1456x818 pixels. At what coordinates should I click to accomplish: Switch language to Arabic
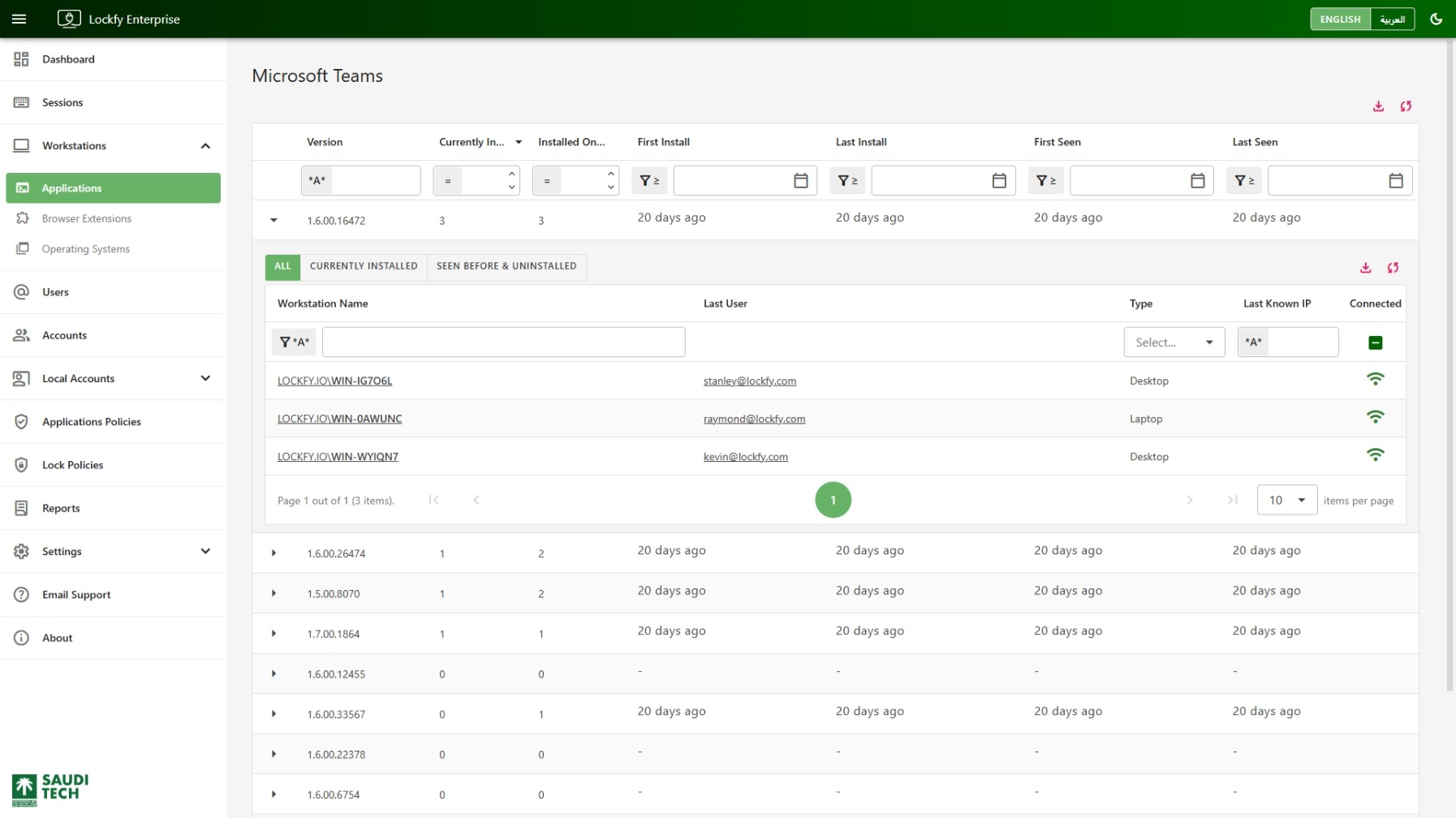(1392, 19)
